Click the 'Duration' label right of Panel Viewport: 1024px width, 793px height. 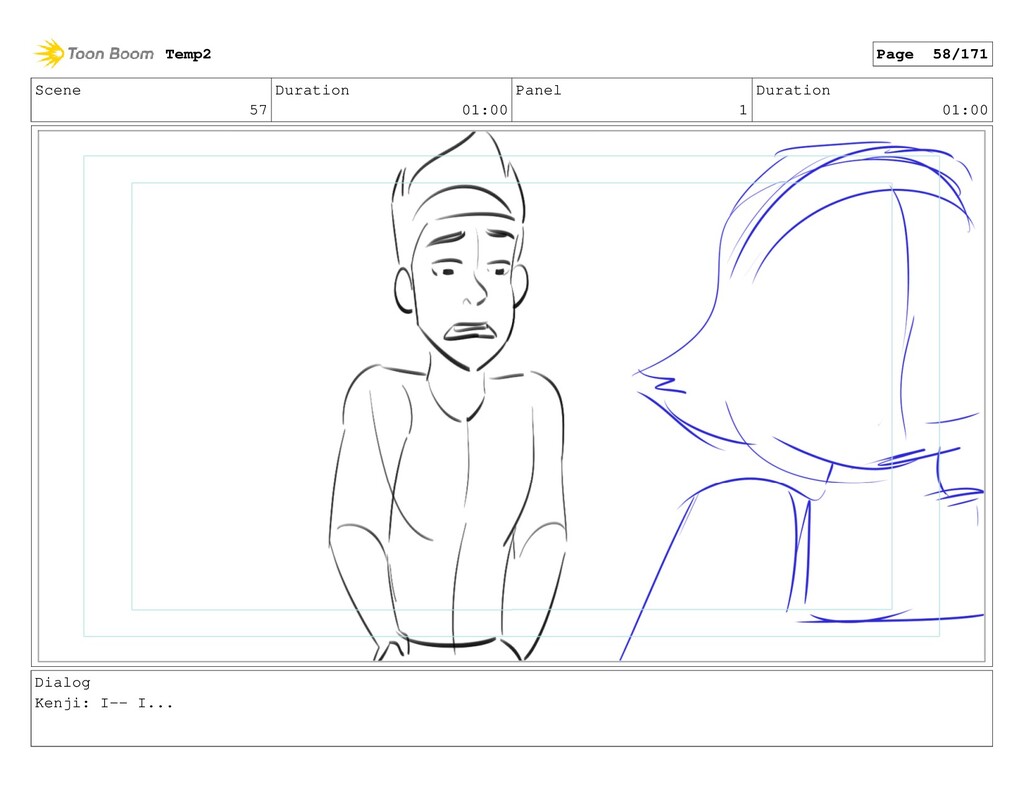pyautogui.click(x=793, y=90)
